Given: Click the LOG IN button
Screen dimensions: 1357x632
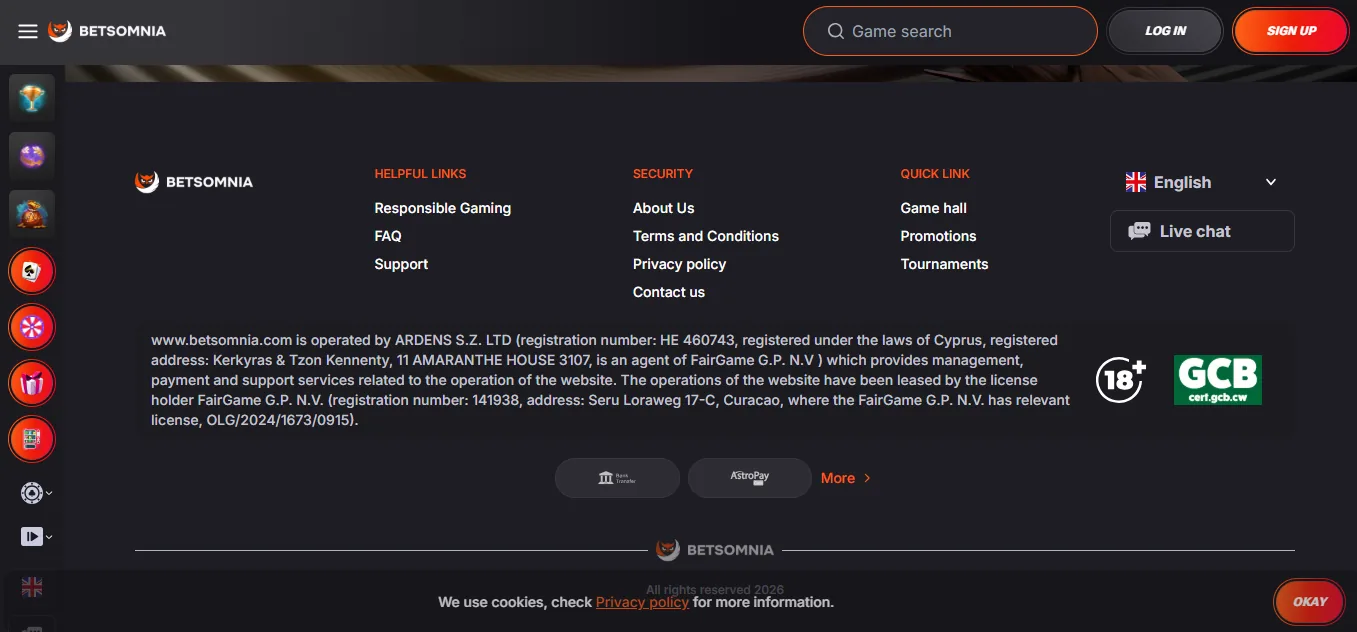Looking at the screenshot, I should (x=1165, y=31).
